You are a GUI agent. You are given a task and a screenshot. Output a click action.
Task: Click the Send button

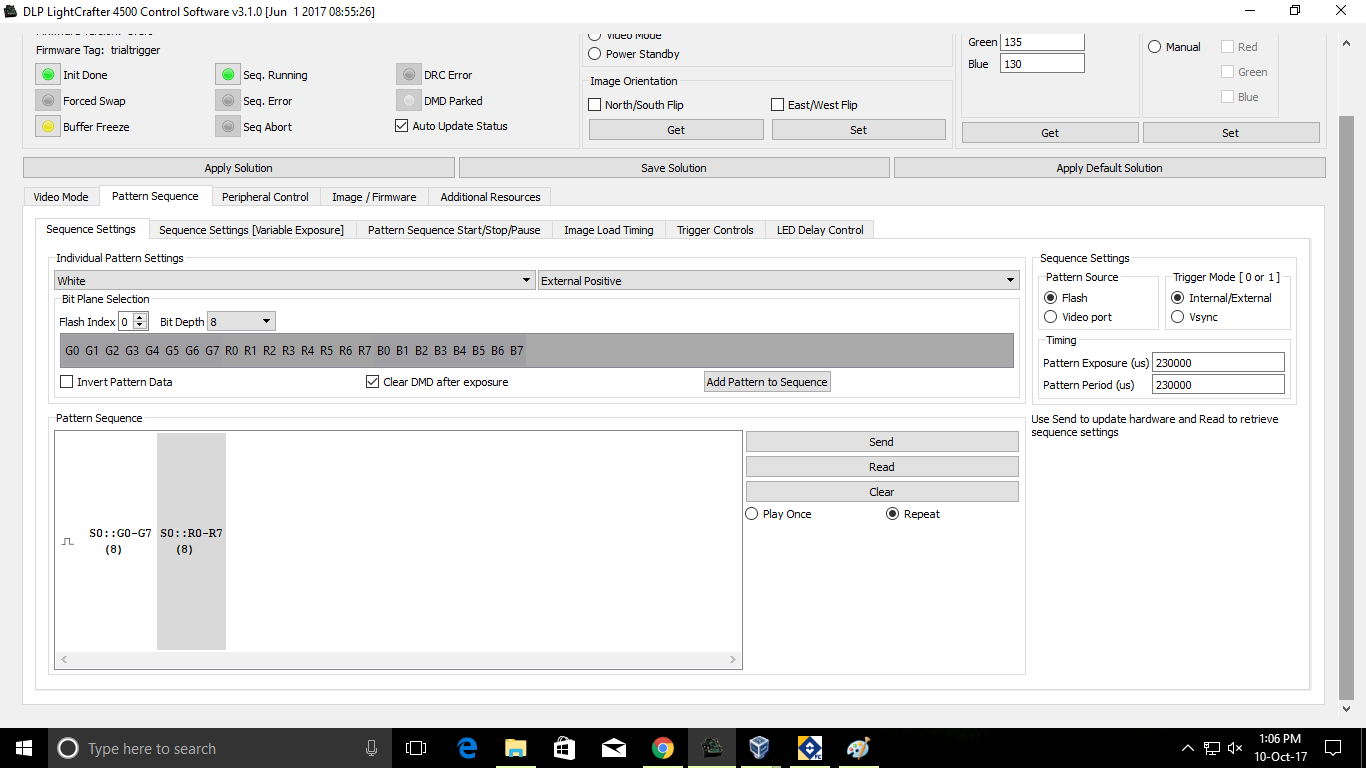[882, 442]
